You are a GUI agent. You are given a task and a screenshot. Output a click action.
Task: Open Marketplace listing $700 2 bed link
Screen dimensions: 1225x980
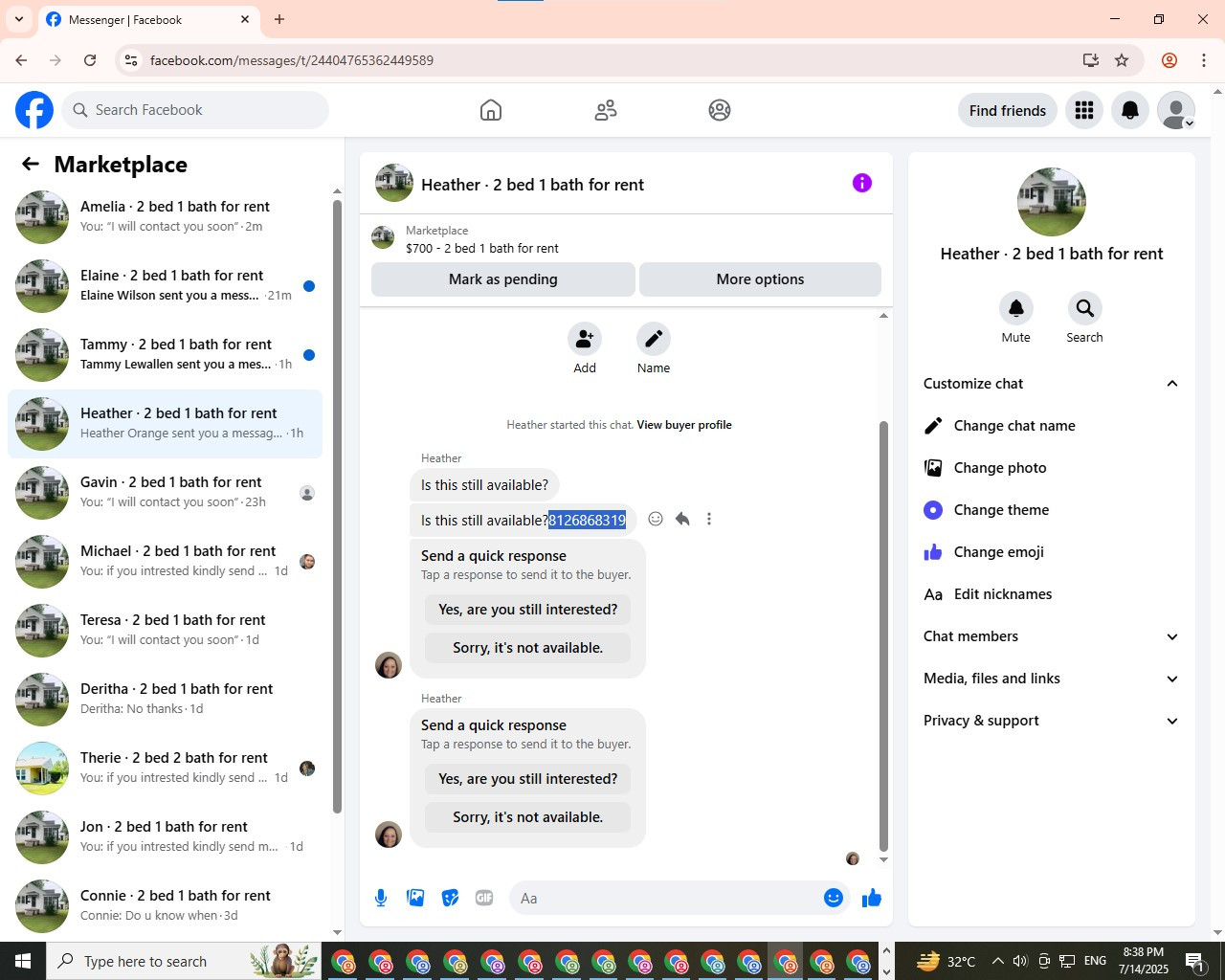click(x=482, y=248)
